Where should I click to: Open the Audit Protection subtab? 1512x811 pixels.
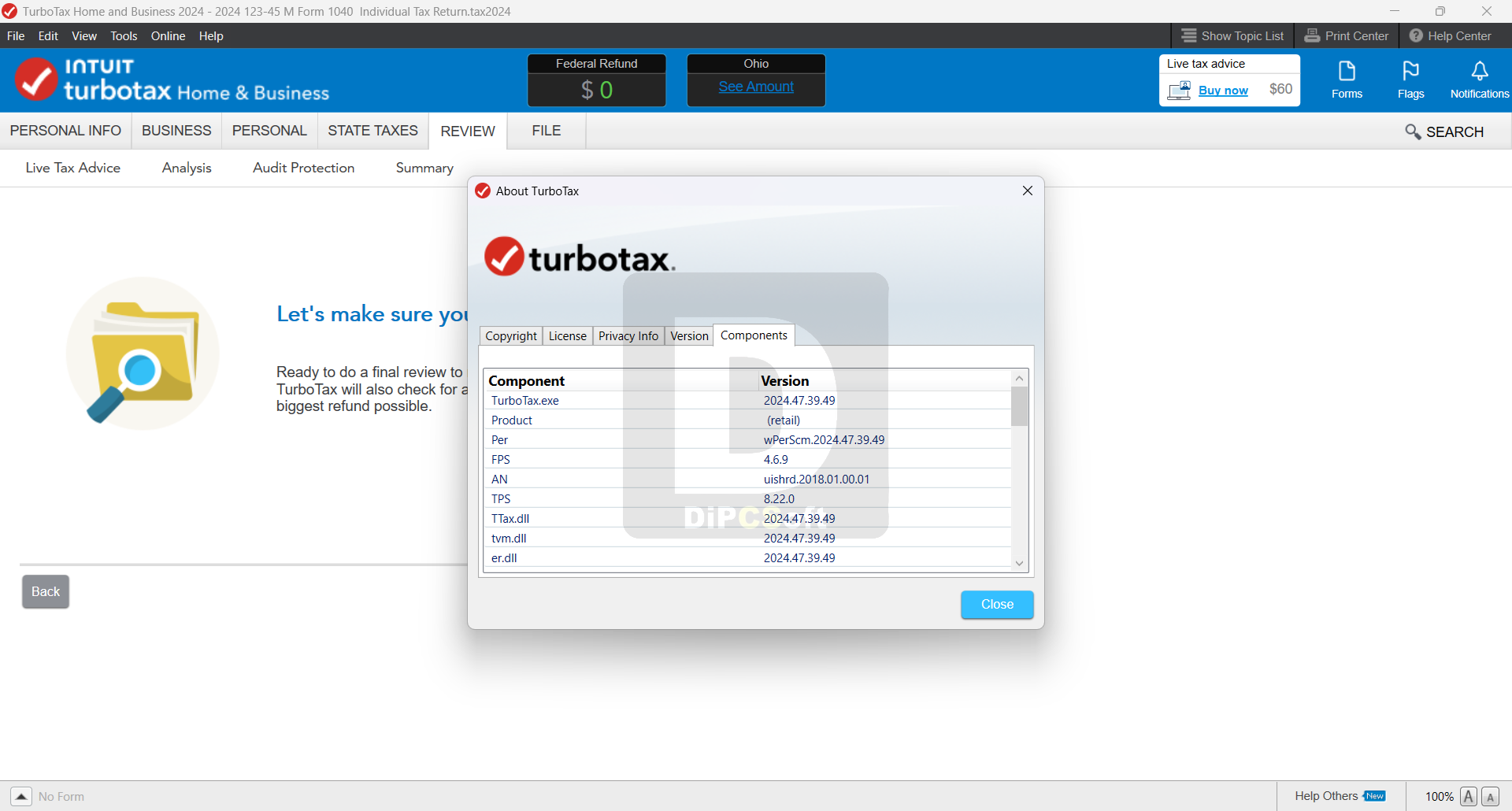pos(303,168)
